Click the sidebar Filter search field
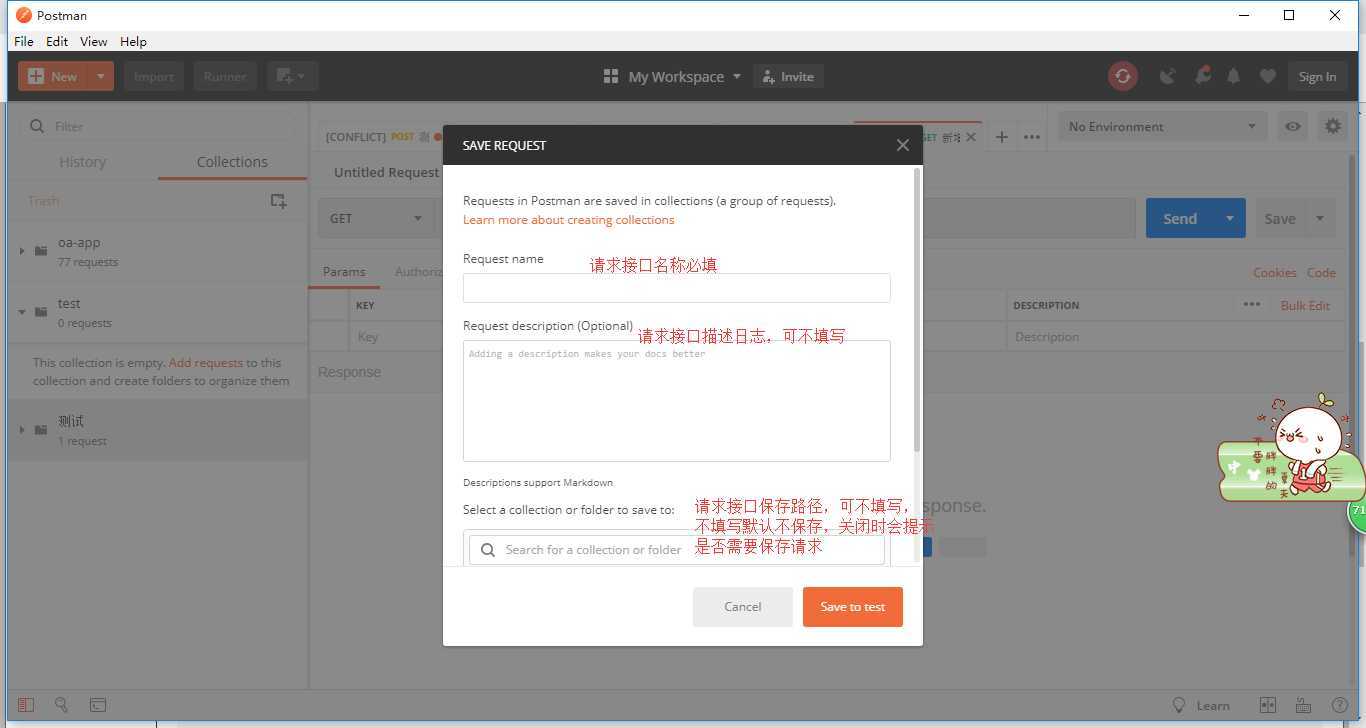Image resolution: width=1366 pixels, height=728 pixels. (x=158, y=126)
